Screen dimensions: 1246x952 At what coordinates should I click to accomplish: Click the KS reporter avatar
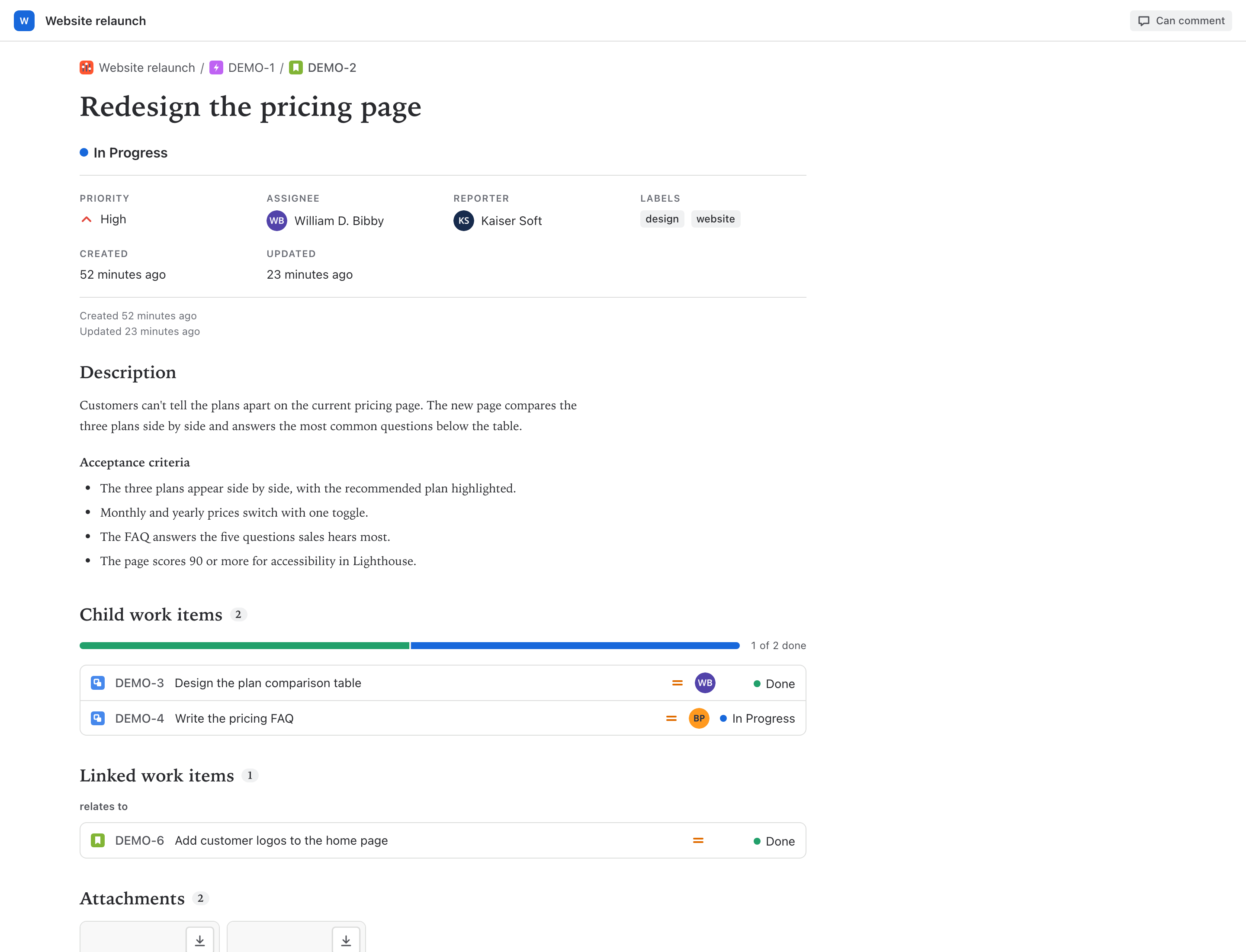(463, 221)
